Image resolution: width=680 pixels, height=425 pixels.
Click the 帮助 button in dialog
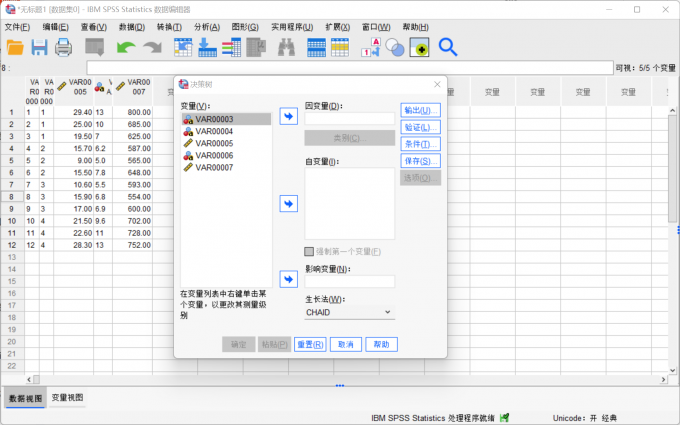point(381,344)
